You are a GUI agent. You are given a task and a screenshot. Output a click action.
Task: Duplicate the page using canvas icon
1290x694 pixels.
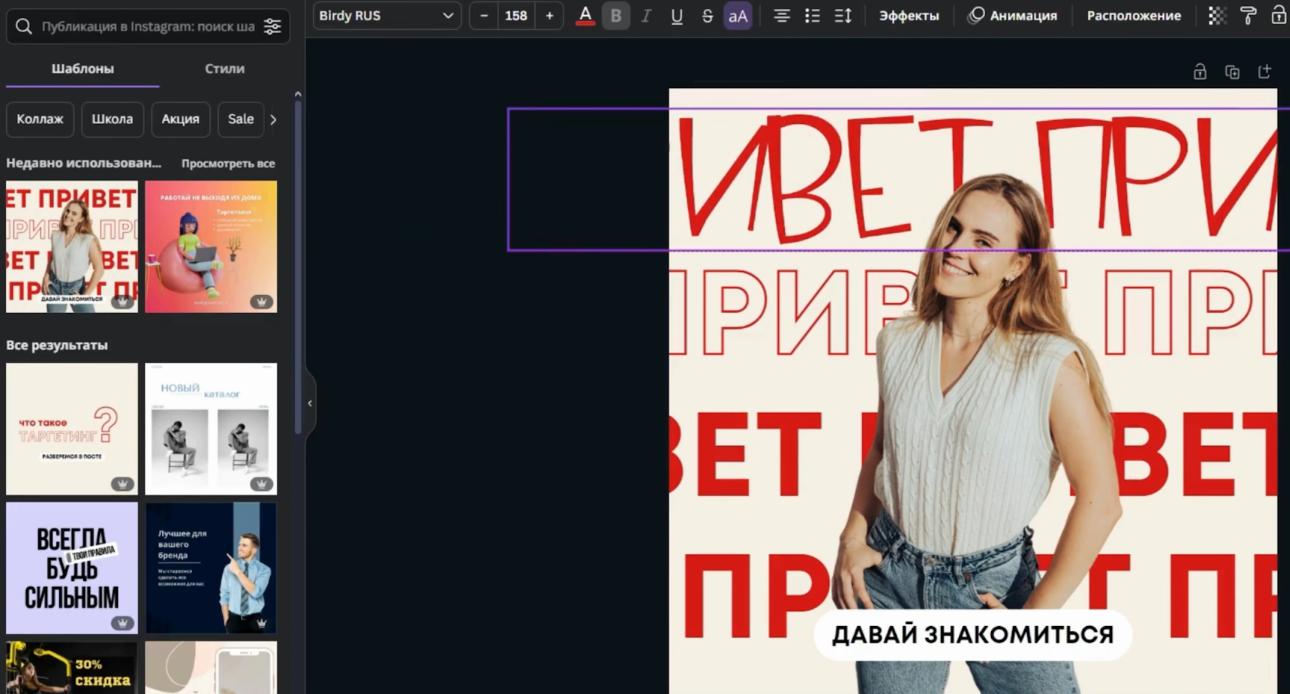1232,72
